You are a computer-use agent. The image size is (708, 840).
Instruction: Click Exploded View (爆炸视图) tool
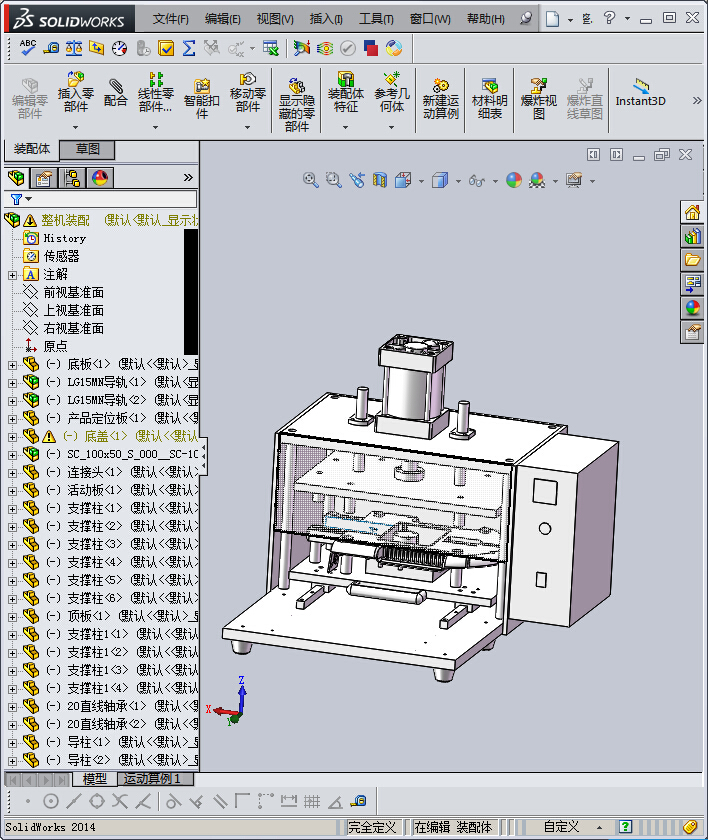(539, 99)
